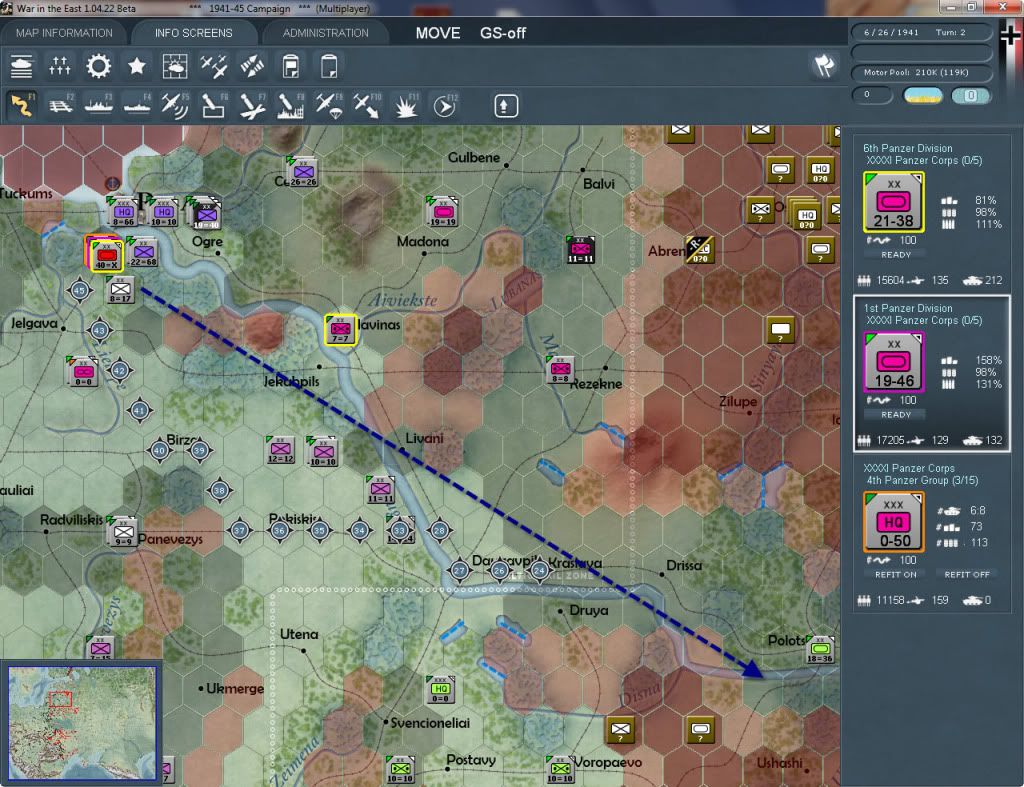Open the ADMINISTRATION tab

point(325,33)
